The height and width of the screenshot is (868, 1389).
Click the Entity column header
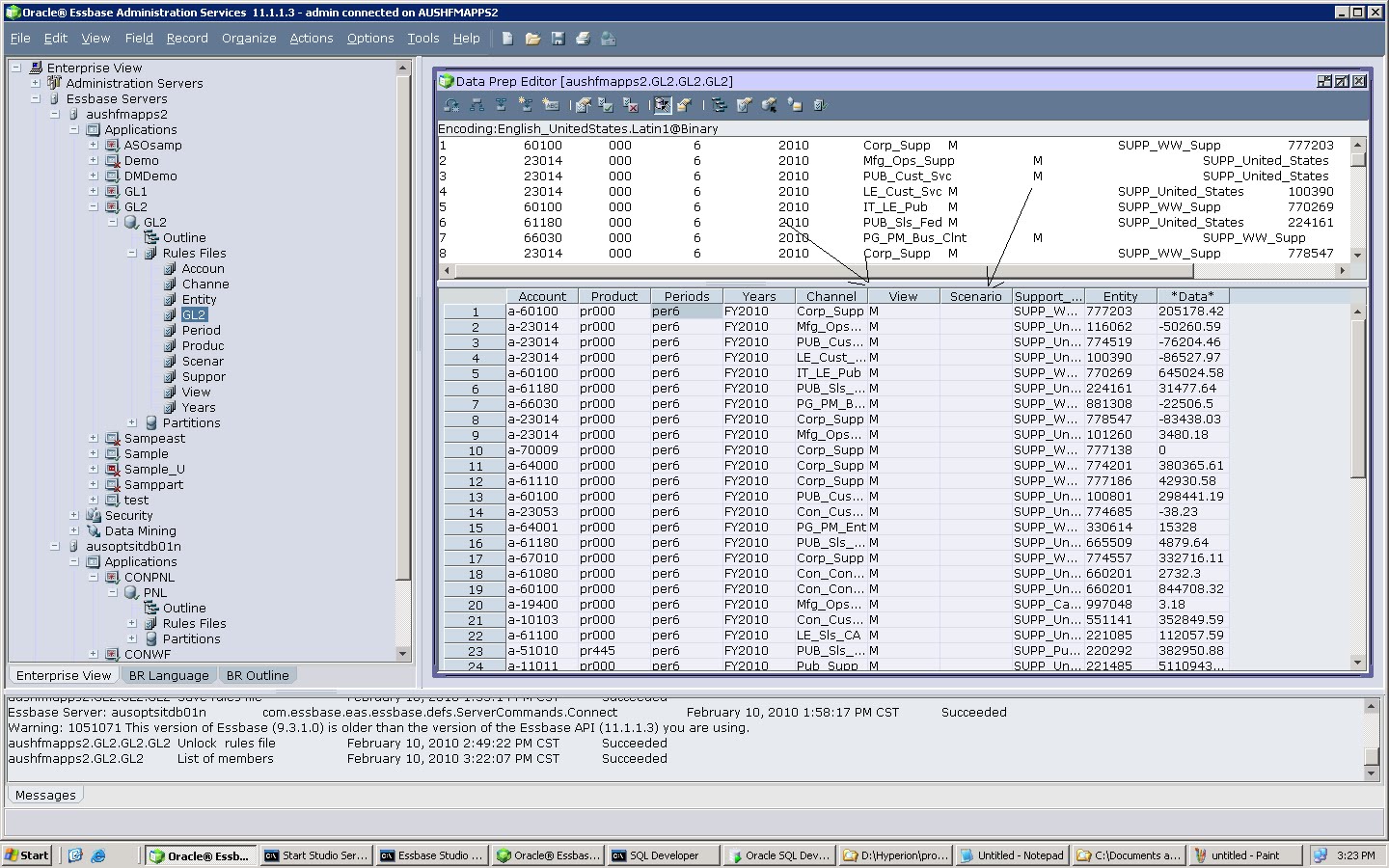(1120, 296)
